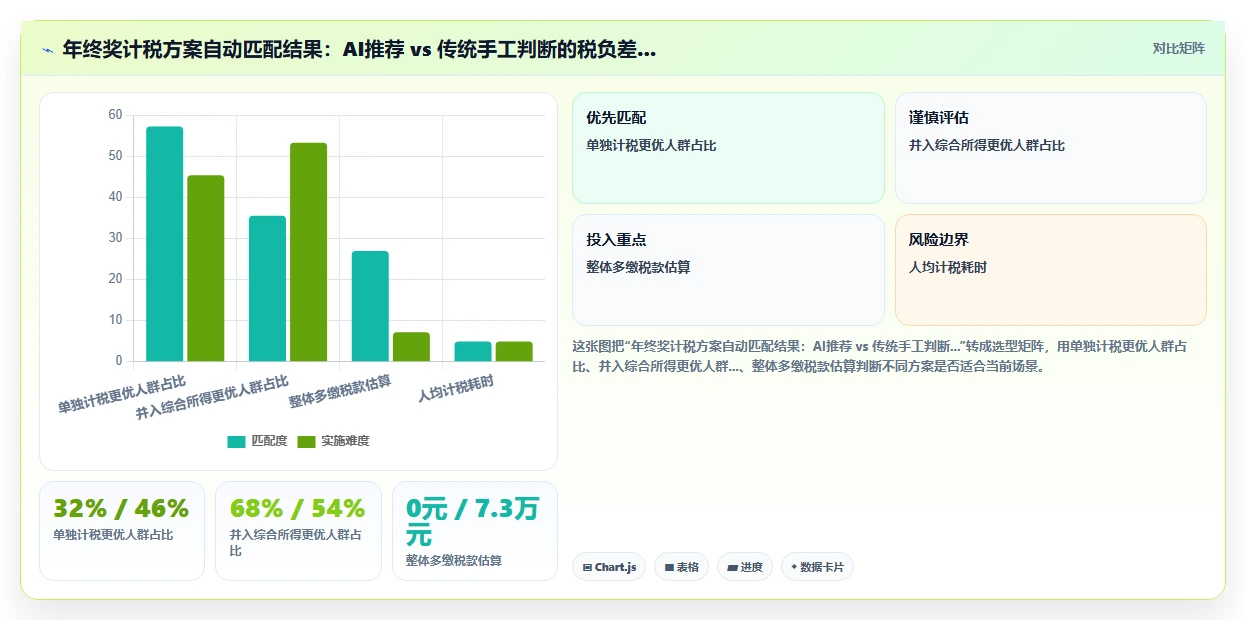Open the 谨慎评估 matrix card
Image resolution: width=1246 pixels, height=620 pixels.
coord(1050,148)
